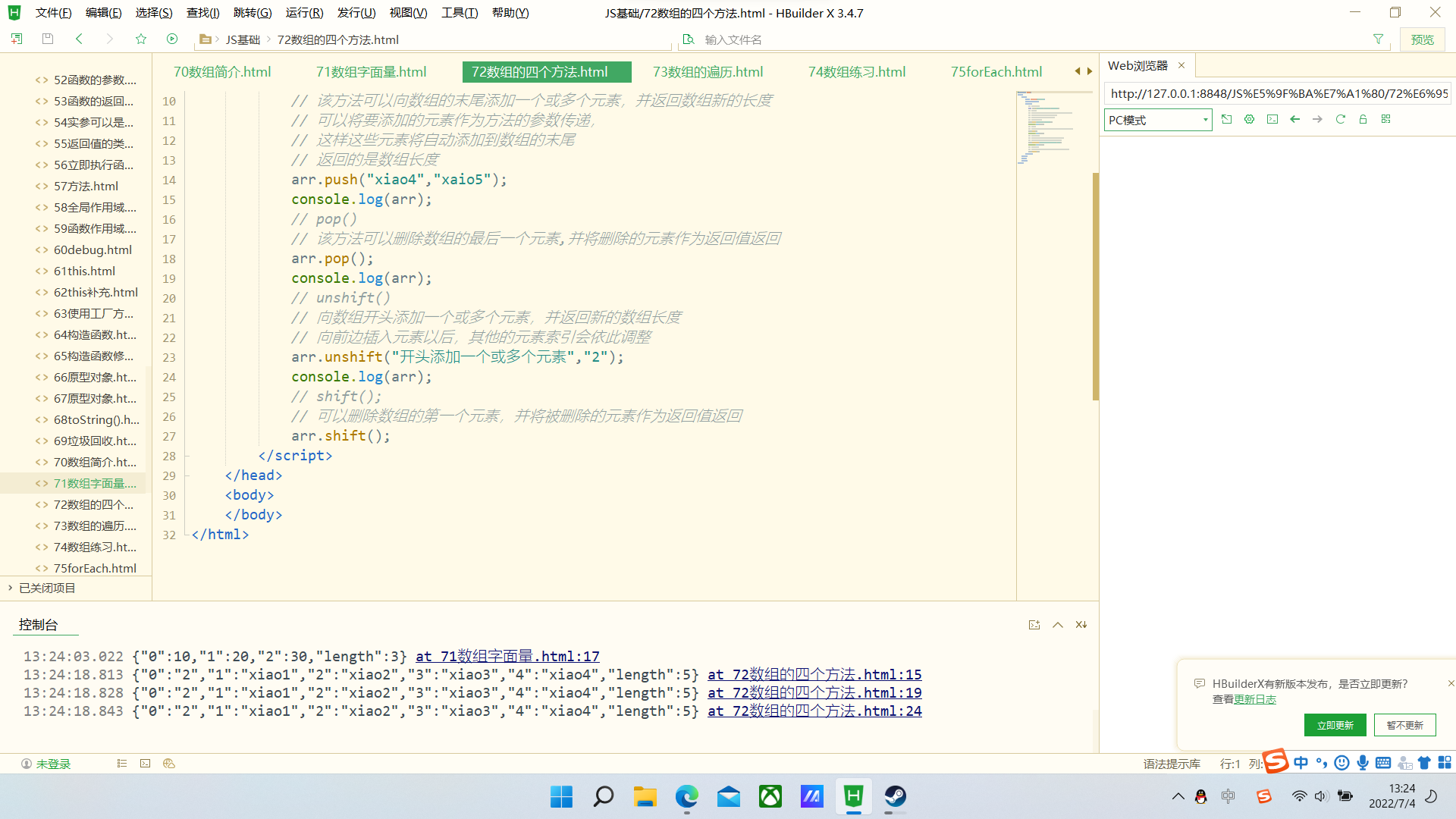Click 暂不更新 to dismiss the update prompt
The width and height of the screenshot is (1456, 819).
(1404, 725)
